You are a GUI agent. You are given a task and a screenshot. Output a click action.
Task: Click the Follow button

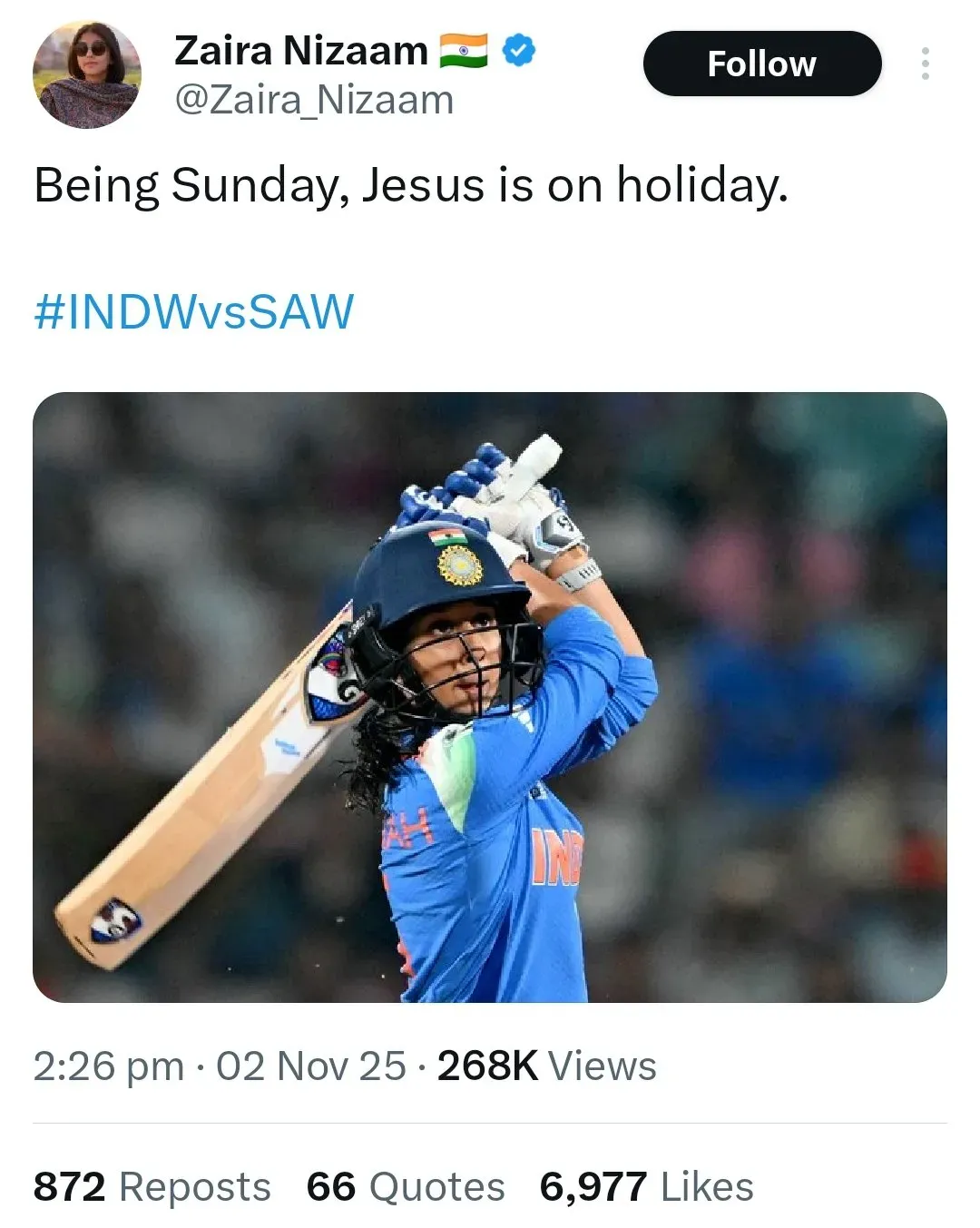coord(762,63)
